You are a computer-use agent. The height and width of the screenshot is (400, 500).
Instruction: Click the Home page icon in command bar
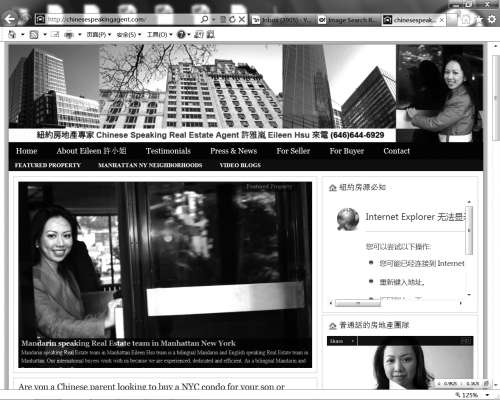pyautogui.click(x=12, y=34)
